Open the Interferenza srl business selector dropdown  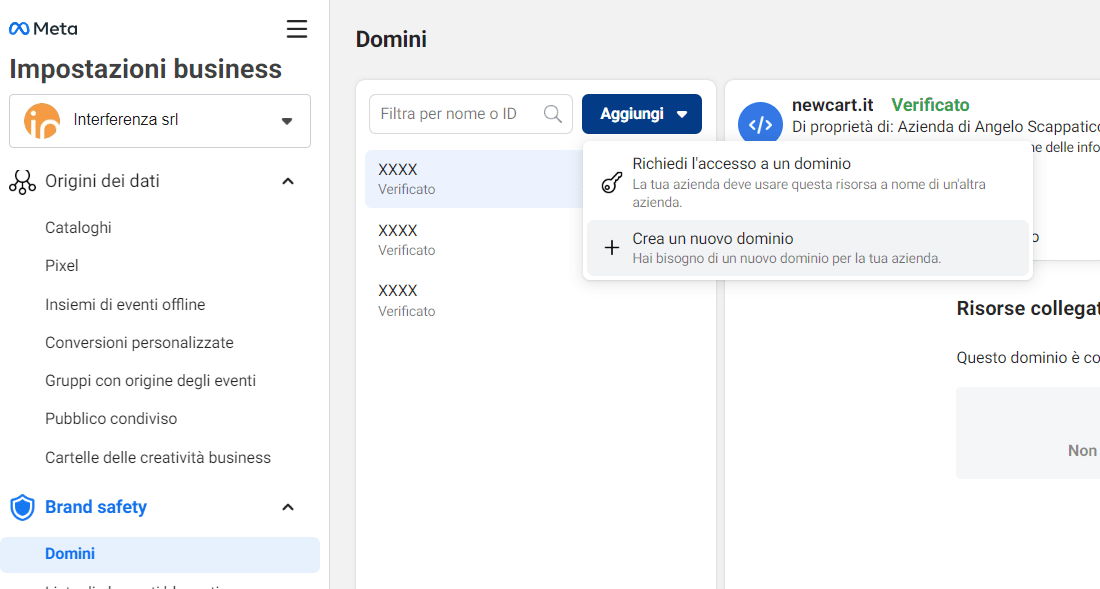click(x=160, y=121)
